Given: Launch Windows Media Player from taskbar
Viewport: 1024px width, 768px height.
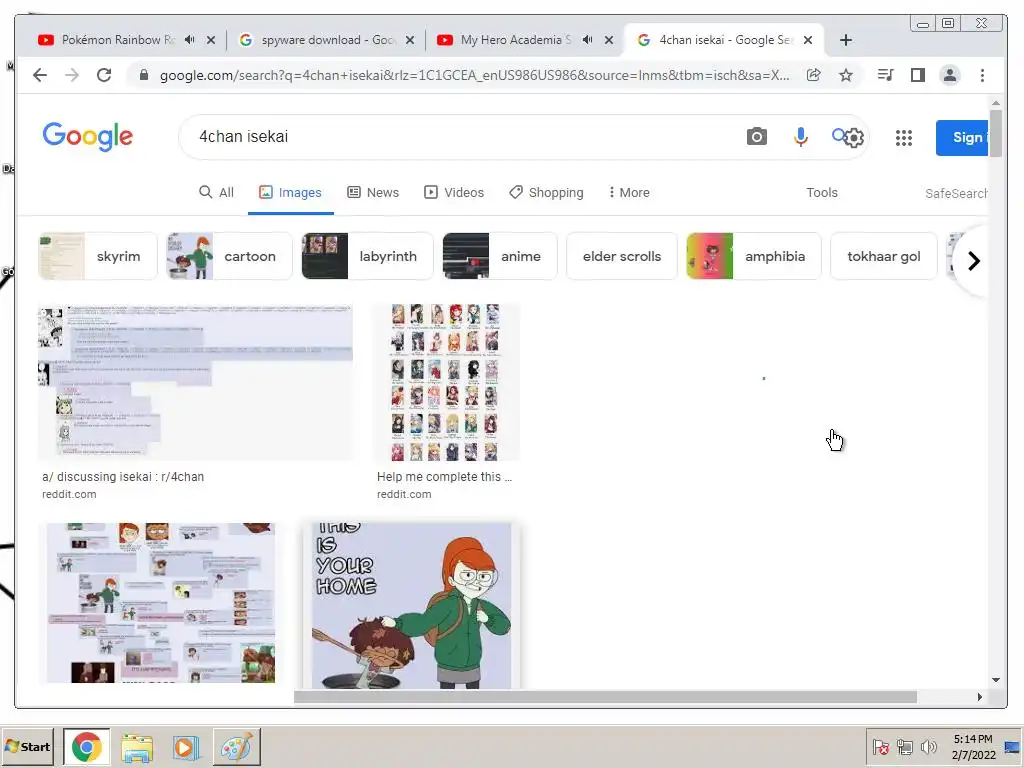Looking at the screenshot, I should [186, 746].
